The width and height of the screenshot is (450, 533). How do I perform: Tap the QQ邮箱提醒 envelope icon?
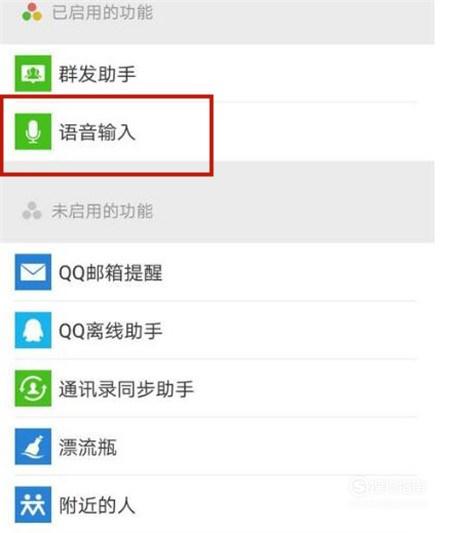click(x=33, y=272)
